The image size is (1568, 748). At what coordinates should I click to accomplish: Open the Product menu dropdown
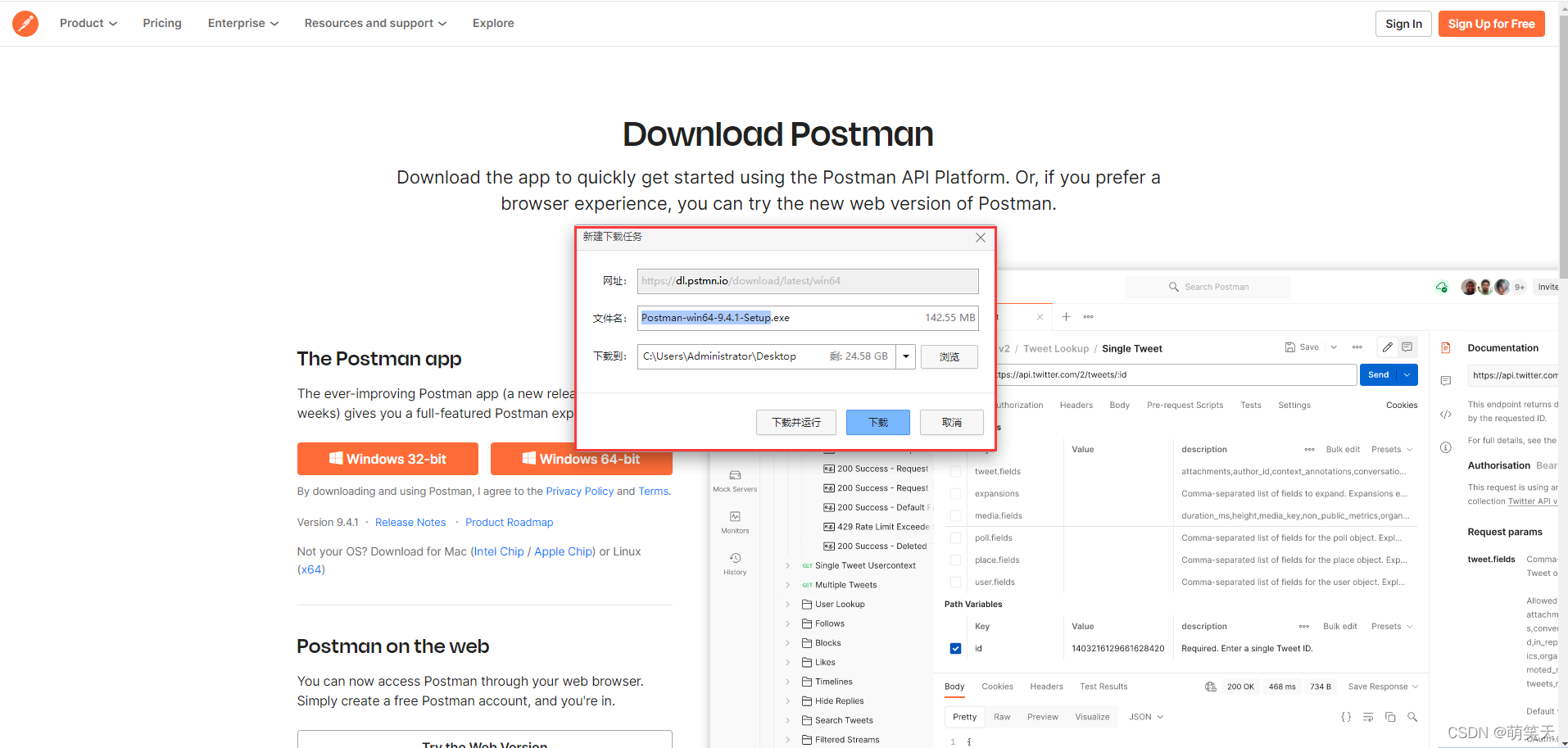[x=88, y=23]
